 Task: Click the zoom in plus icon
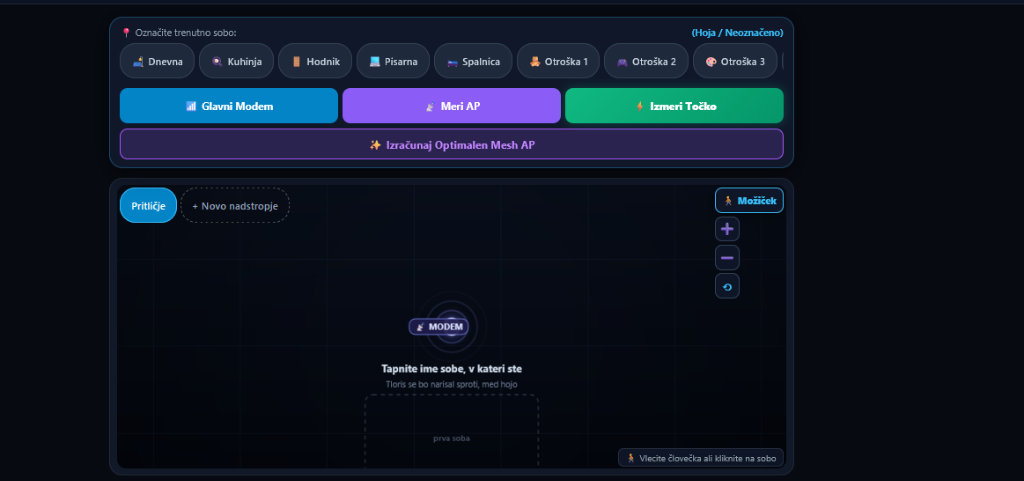(727, 229)
